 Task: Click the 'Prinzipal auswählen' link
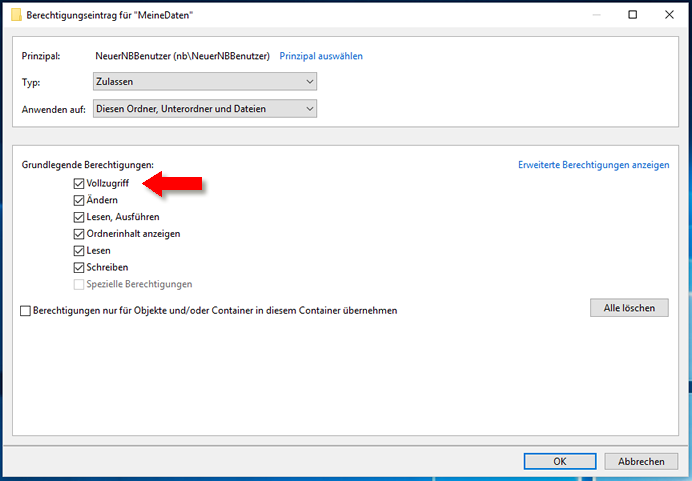[320, 56]
